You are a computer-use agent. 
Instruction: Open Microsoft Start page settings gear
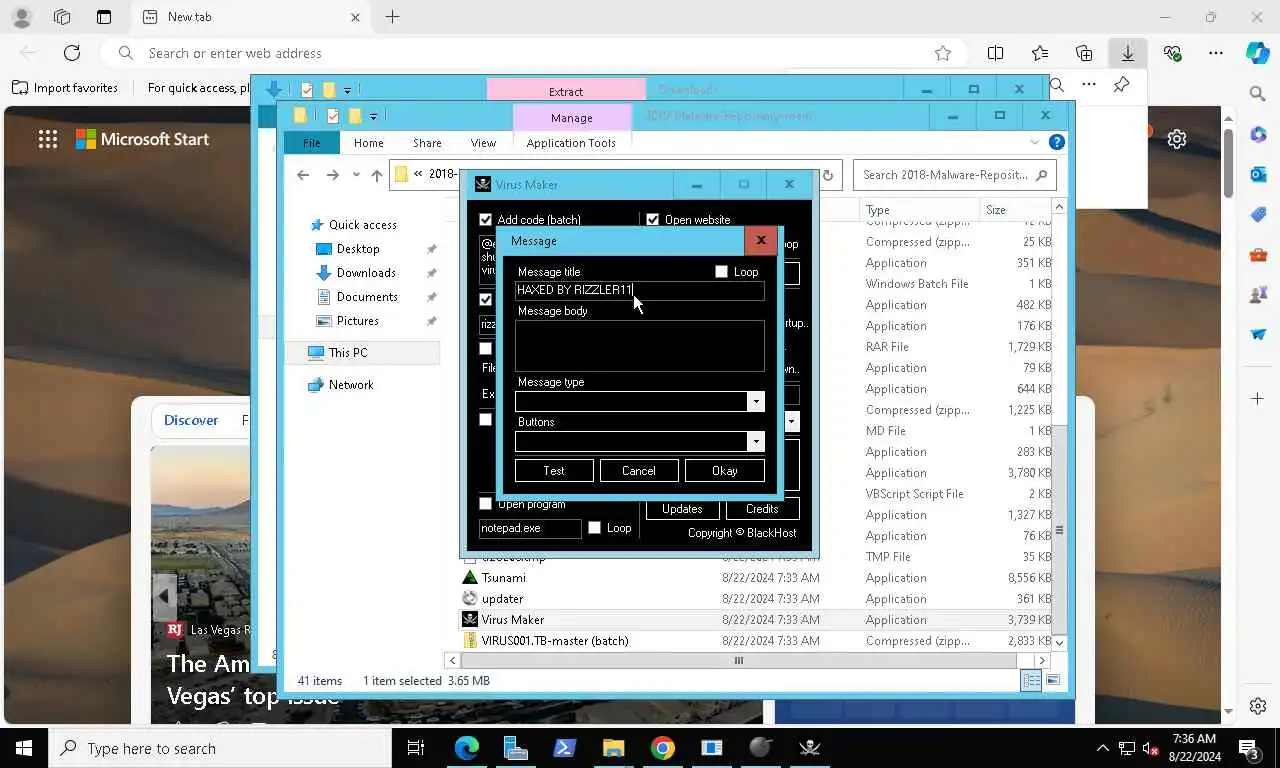(1177, 139)
